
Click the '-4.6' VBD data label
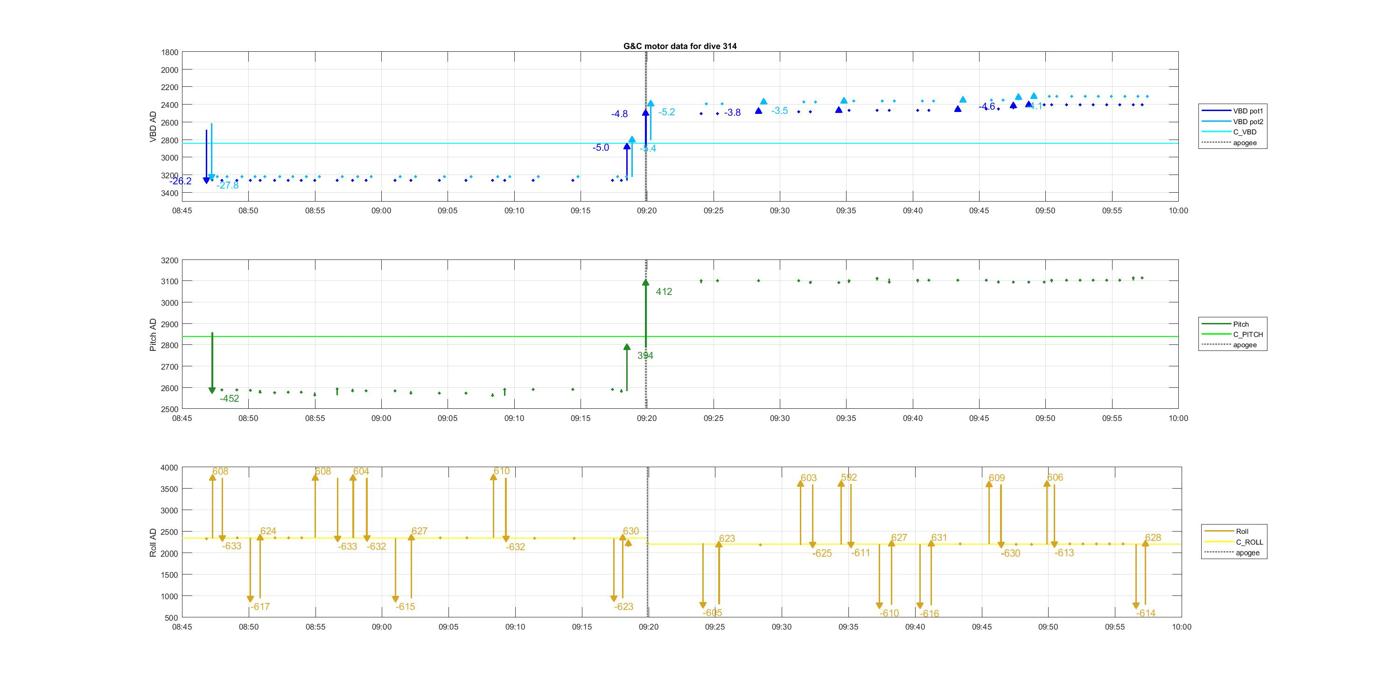coord(987,106)
